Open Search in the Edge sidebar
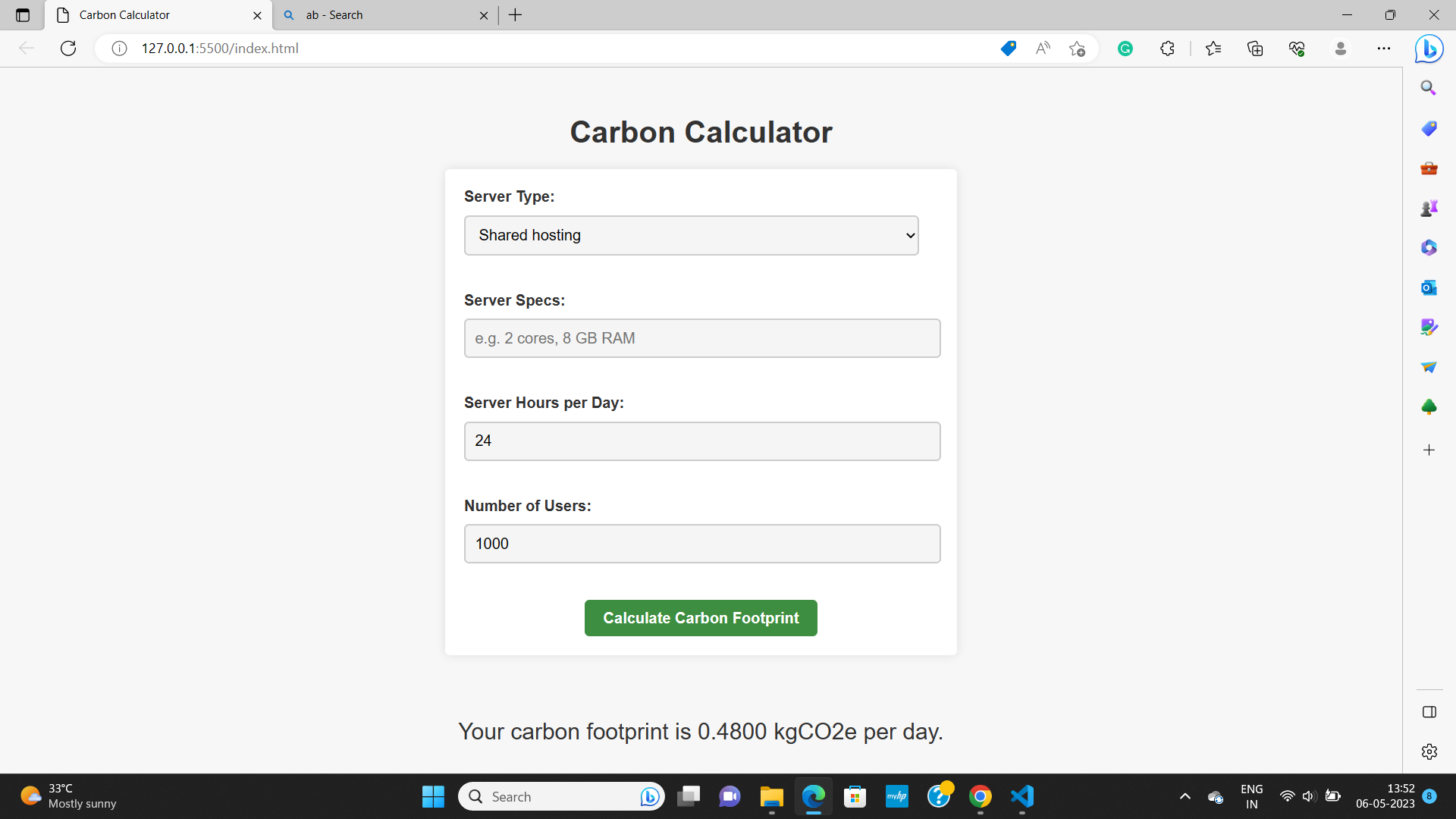1456x819 pixels. [x=1429, y=87]
